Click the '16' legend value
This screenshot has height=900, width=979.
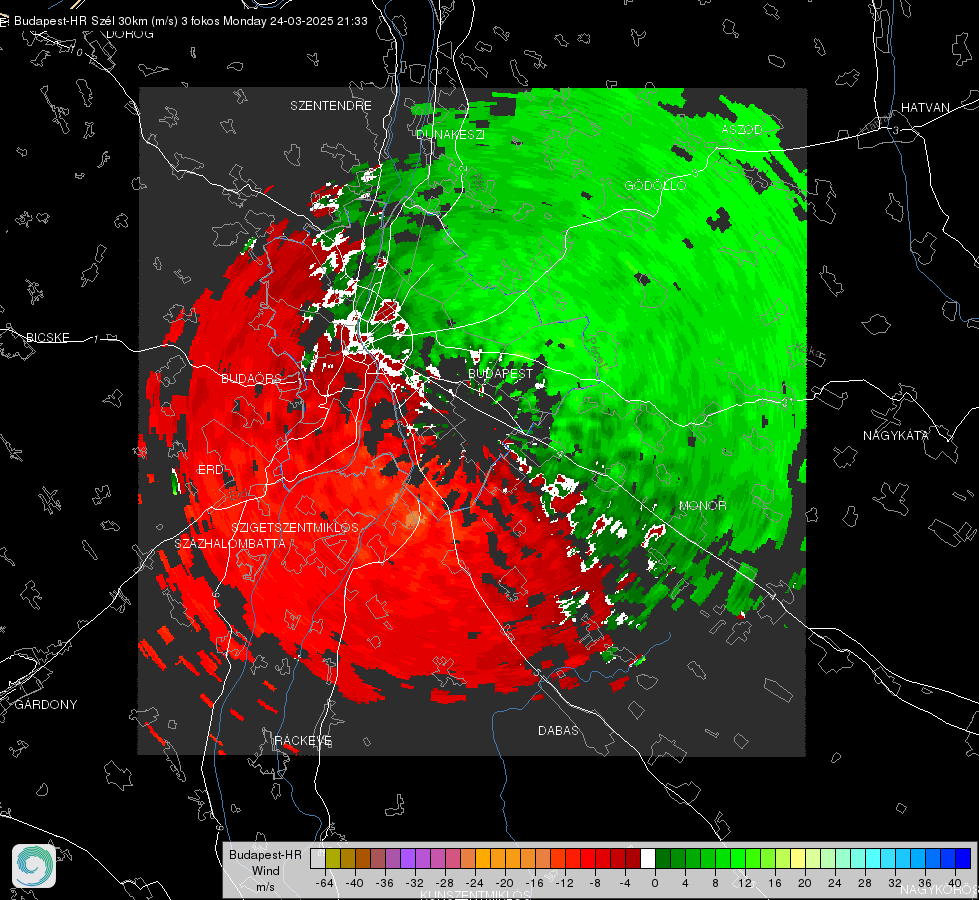coord(775,883)
